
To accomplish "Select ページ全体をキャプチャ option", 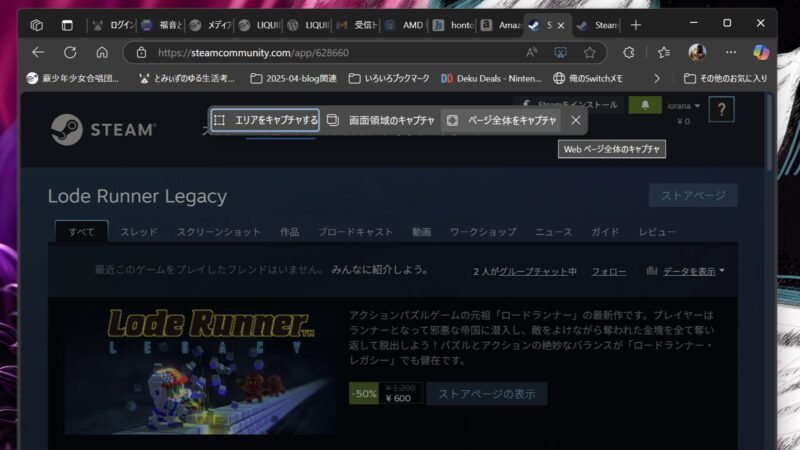I will pos(501,120).
